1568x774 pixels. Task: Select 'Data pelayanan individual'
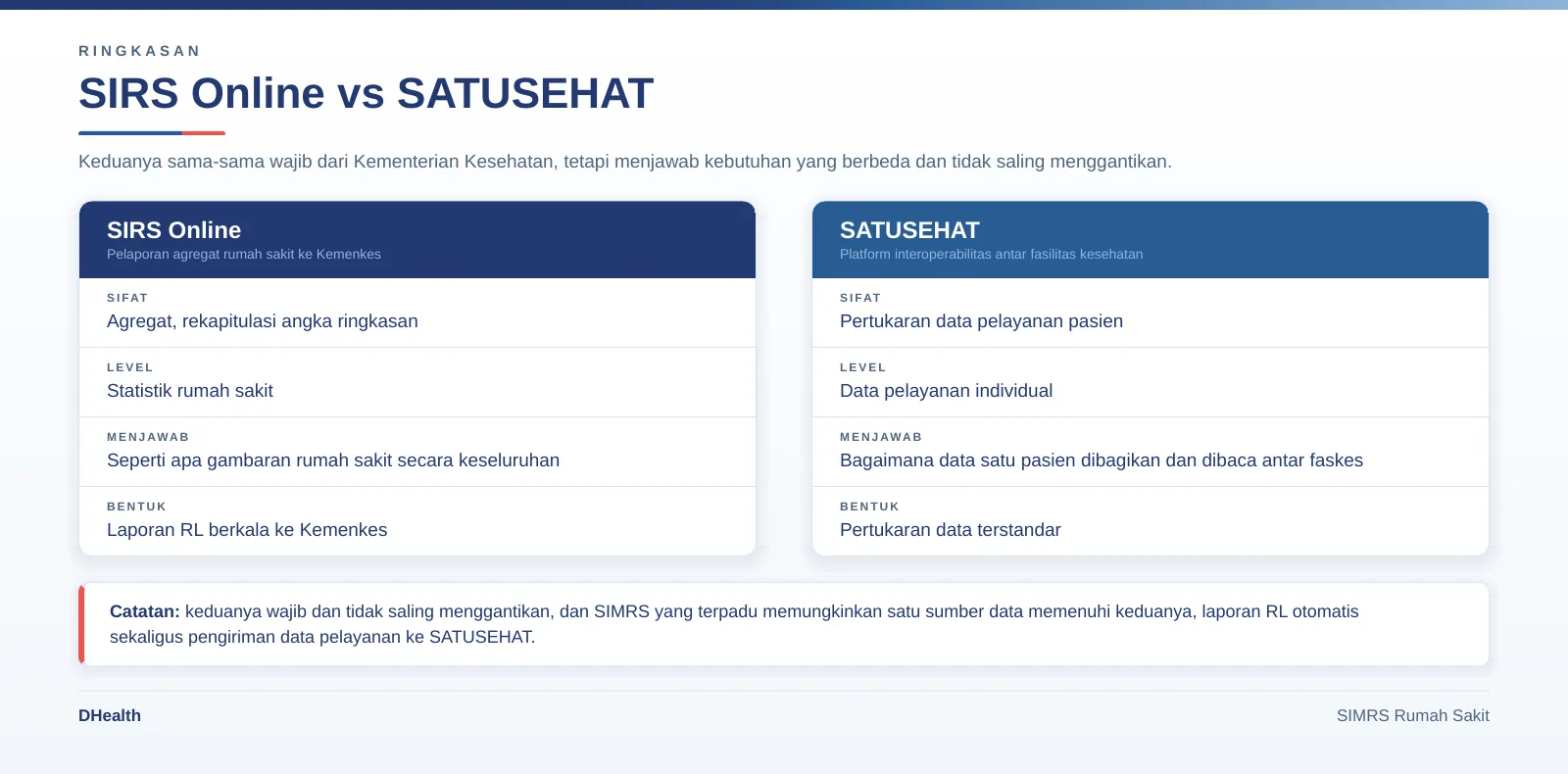pos(946,391)
